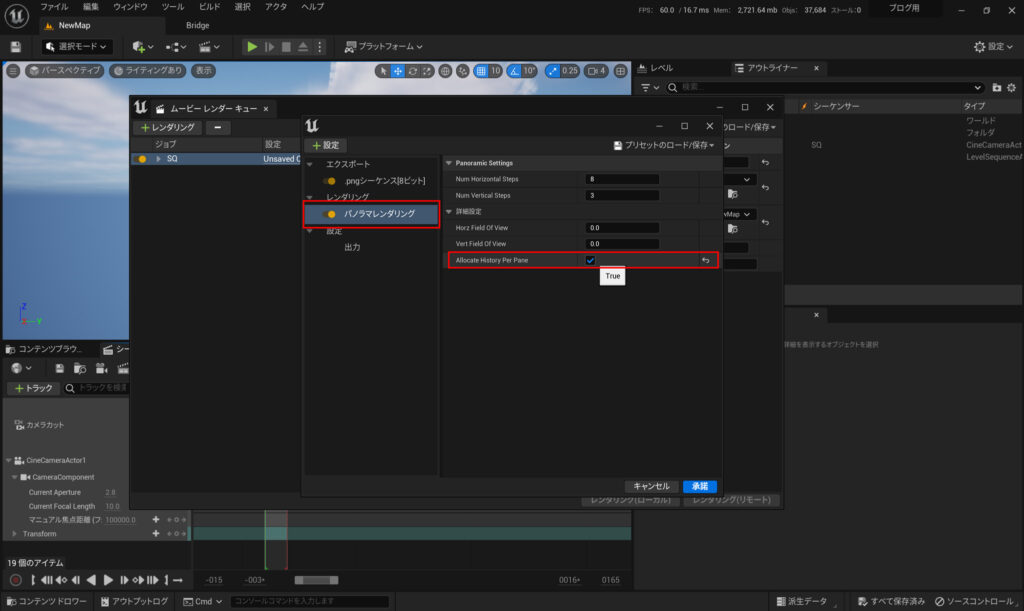The height and width of the screenshot is (611, 1024).
Task: Toggle the パノラマレンダリング setting switch
Action: pyautogui.click(x=331, y=214)
